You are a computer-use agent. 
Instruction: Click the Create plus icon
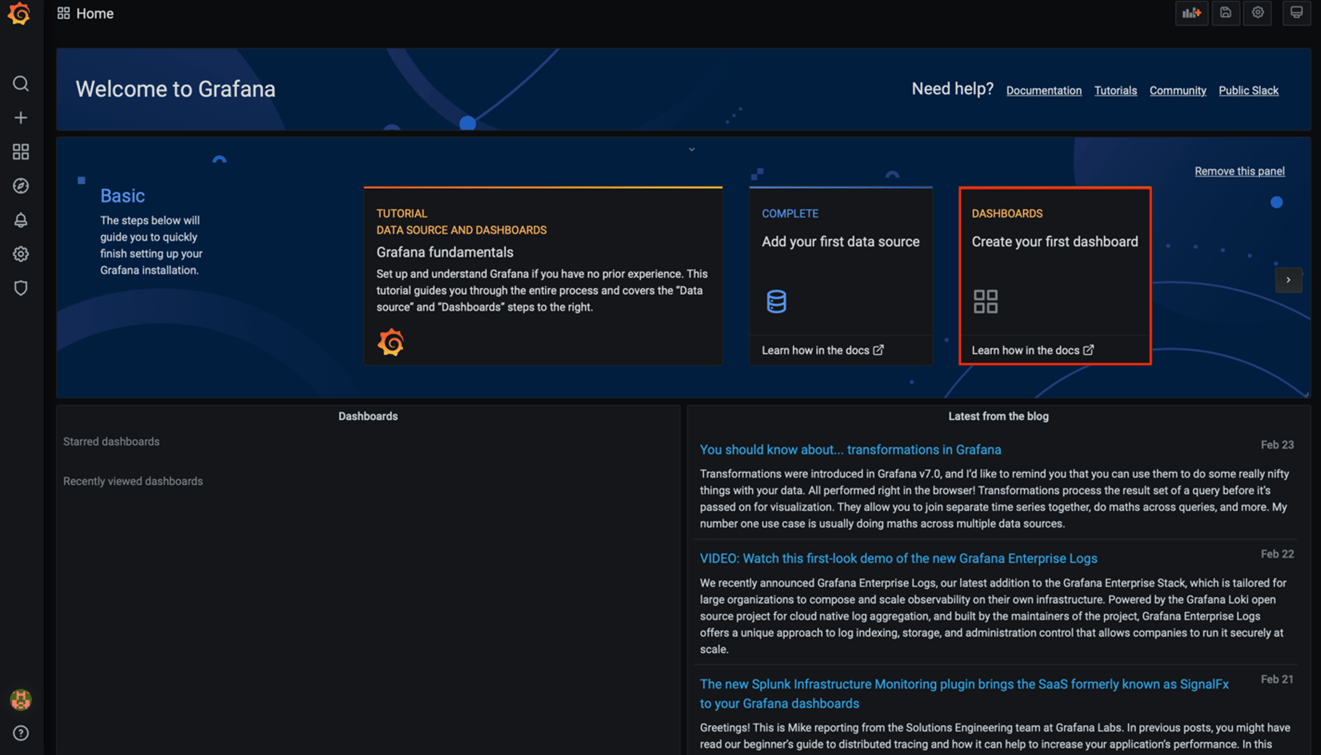pyautogui.click(x=20, y=118)
